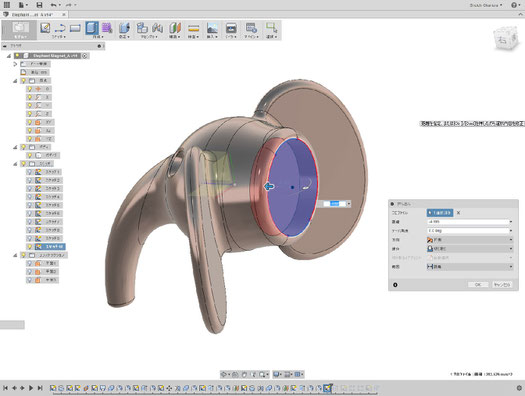Click the 1 selected profile button
The width and height of the screenshot is (525, 396).
click(x=440, y=213)
